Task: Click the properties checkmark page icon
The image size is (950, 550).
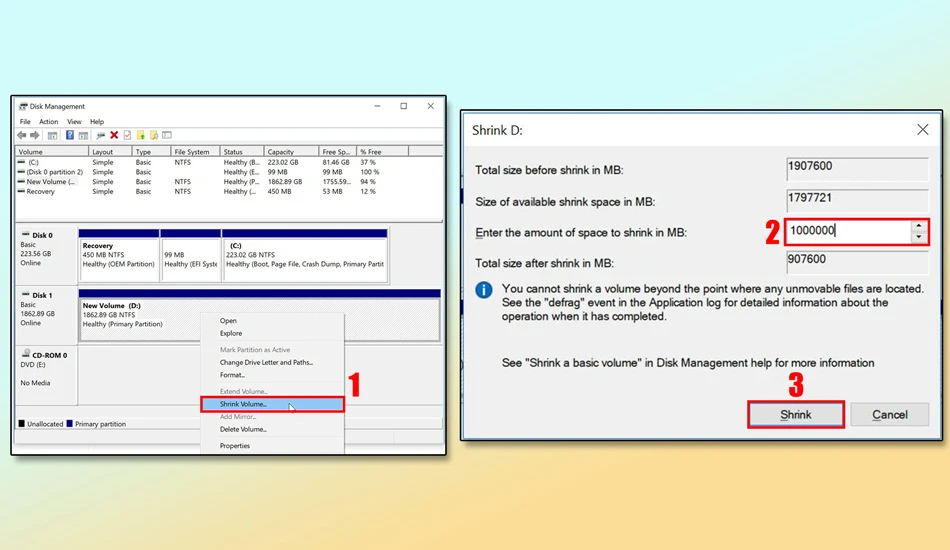Action: click(127, 135)
